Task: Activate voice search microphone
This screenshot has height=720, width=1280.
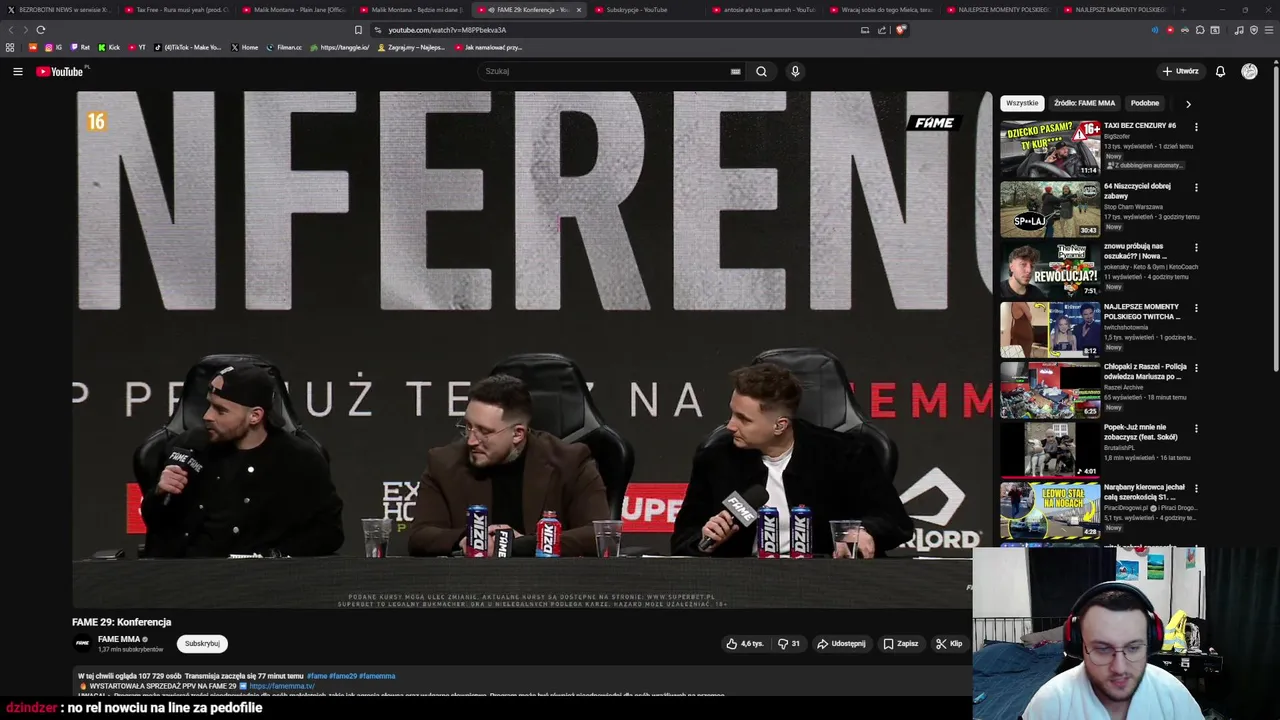Action: click(795, 71)
